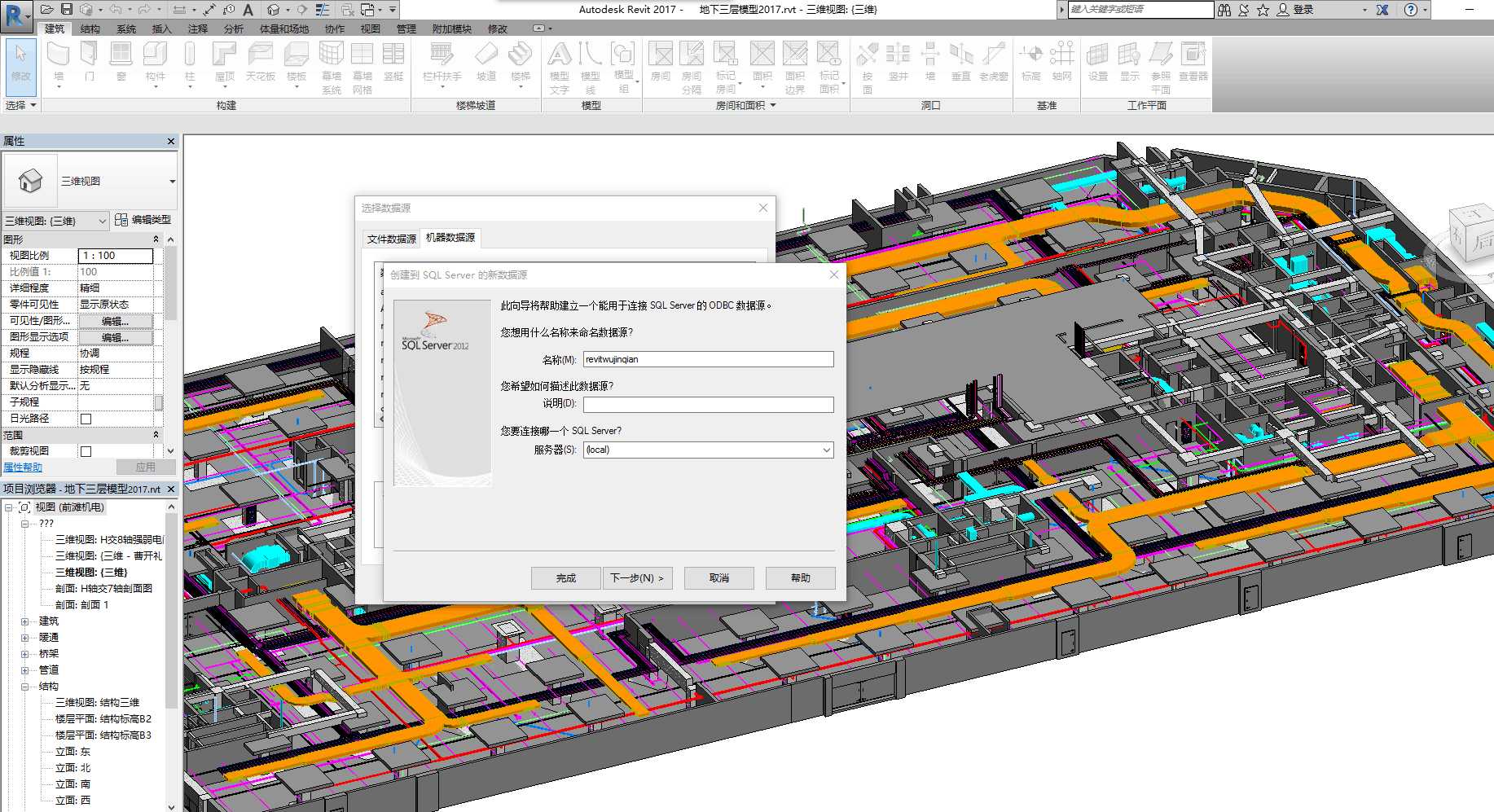Select the 模型文字 (Model Text) tool
Viewport: 1494px width, 812px height.
[x=560, y=68]
